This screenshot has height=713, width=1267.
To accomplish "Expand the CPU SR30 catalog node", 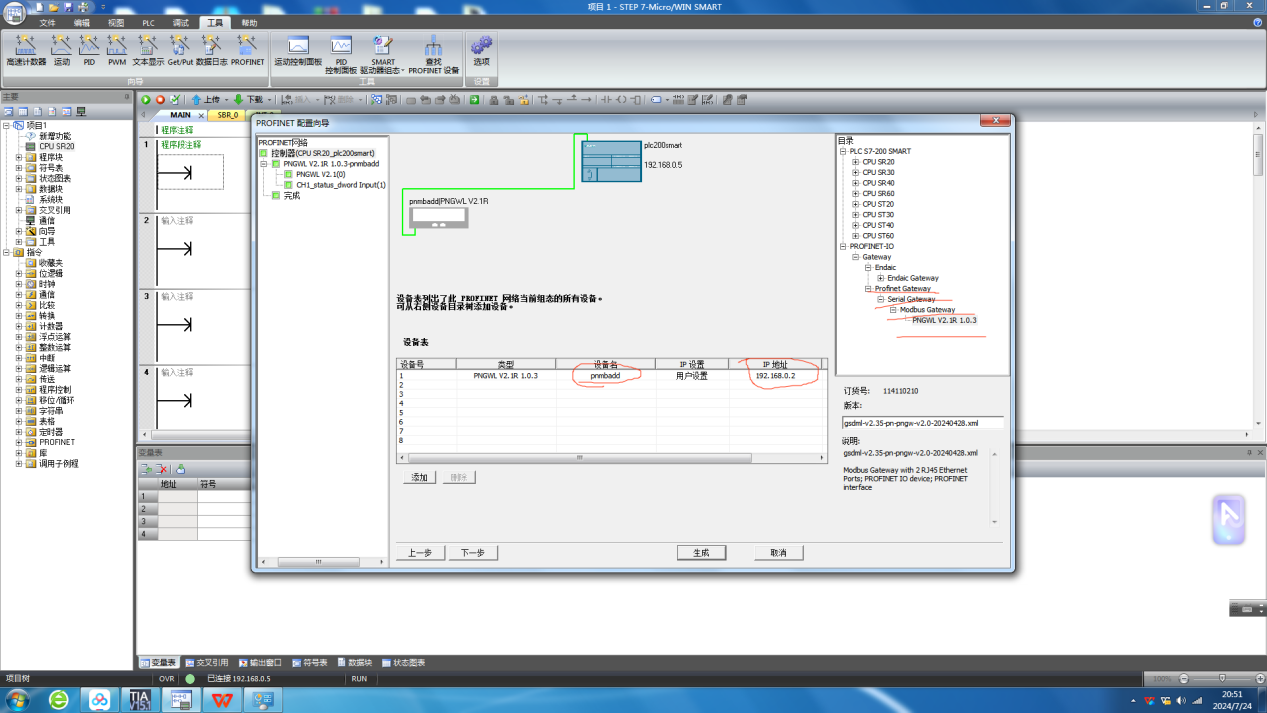I will [856, 172].
